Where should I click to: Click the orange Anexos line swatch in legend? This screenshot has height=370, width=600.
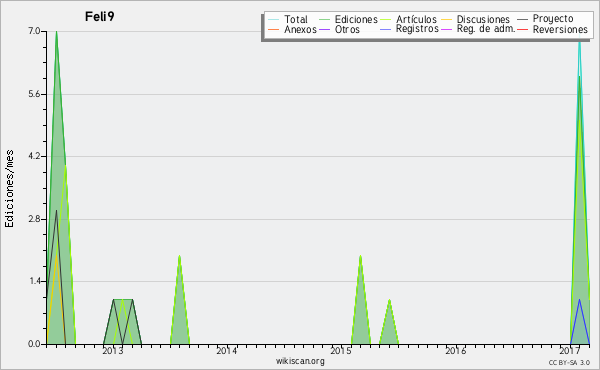tap(273, 29)
